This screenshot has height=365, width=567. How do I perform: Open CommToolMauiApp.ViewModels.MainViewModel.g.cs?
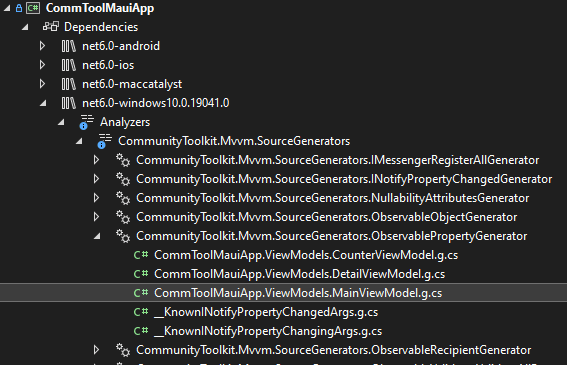tap(298, 293)
